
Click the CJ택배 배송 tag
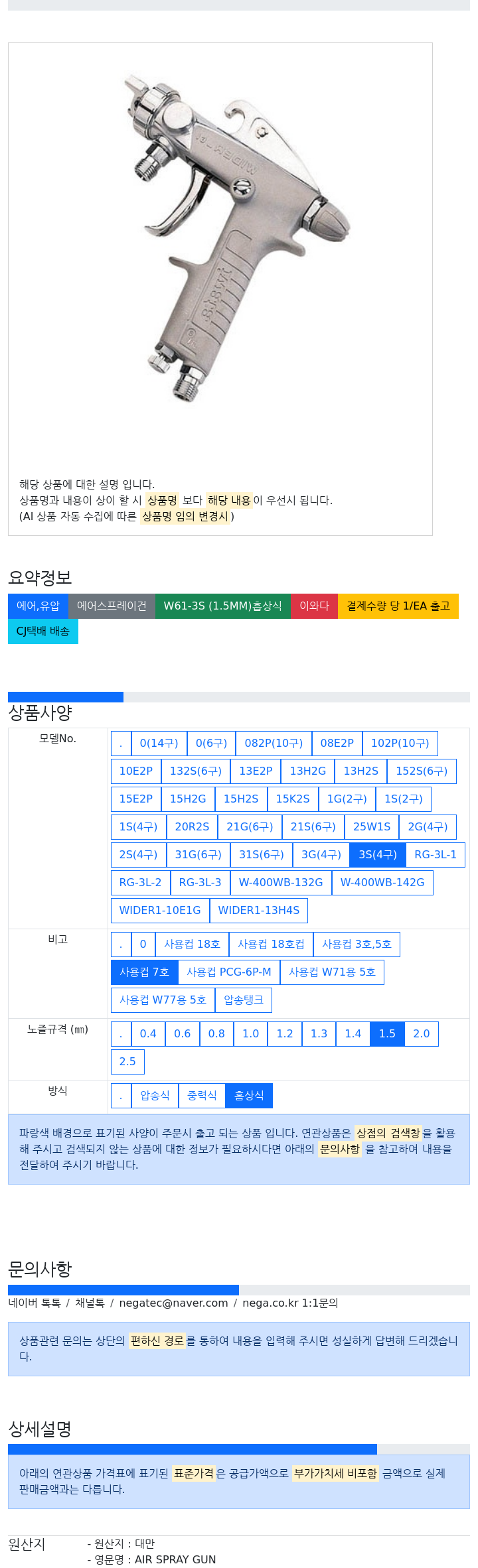[x=43, y=631]
